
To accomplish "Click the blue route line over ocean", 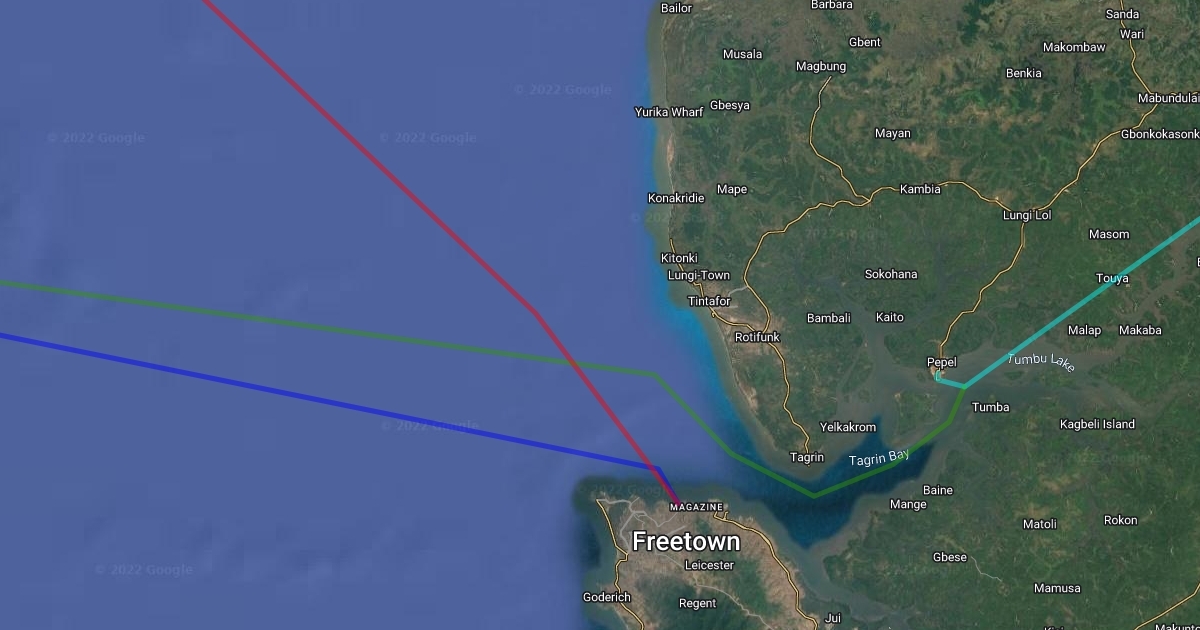I will (x=330, y=400).
